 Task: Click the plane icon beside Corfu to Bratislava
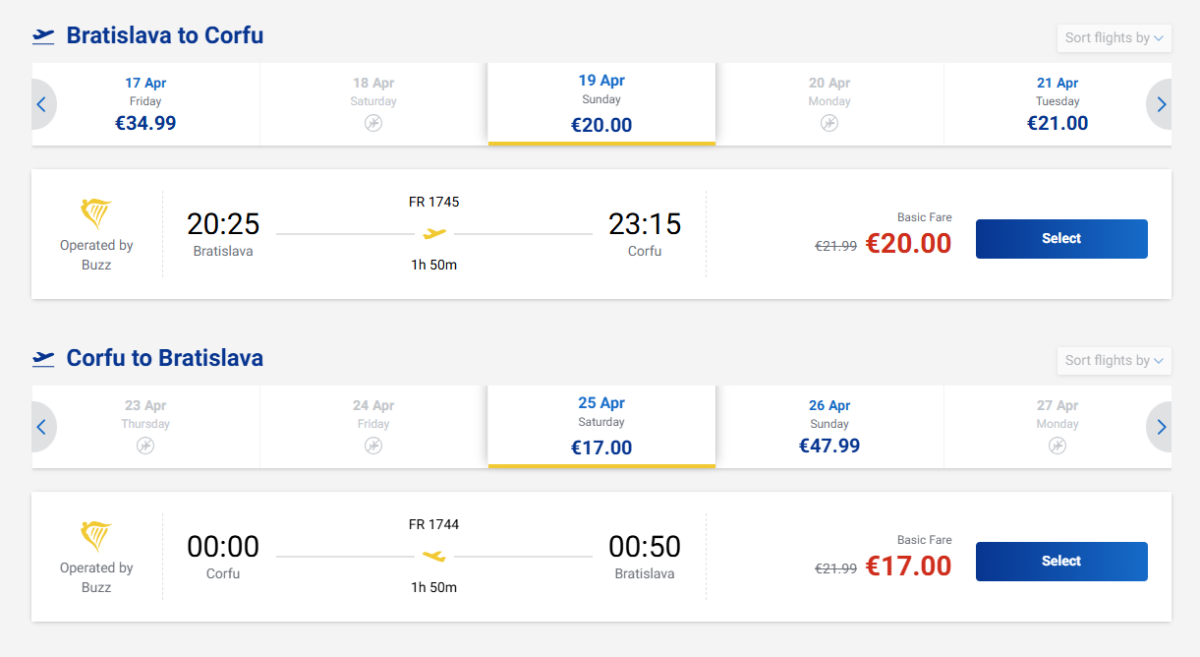(x=43, y=358)
